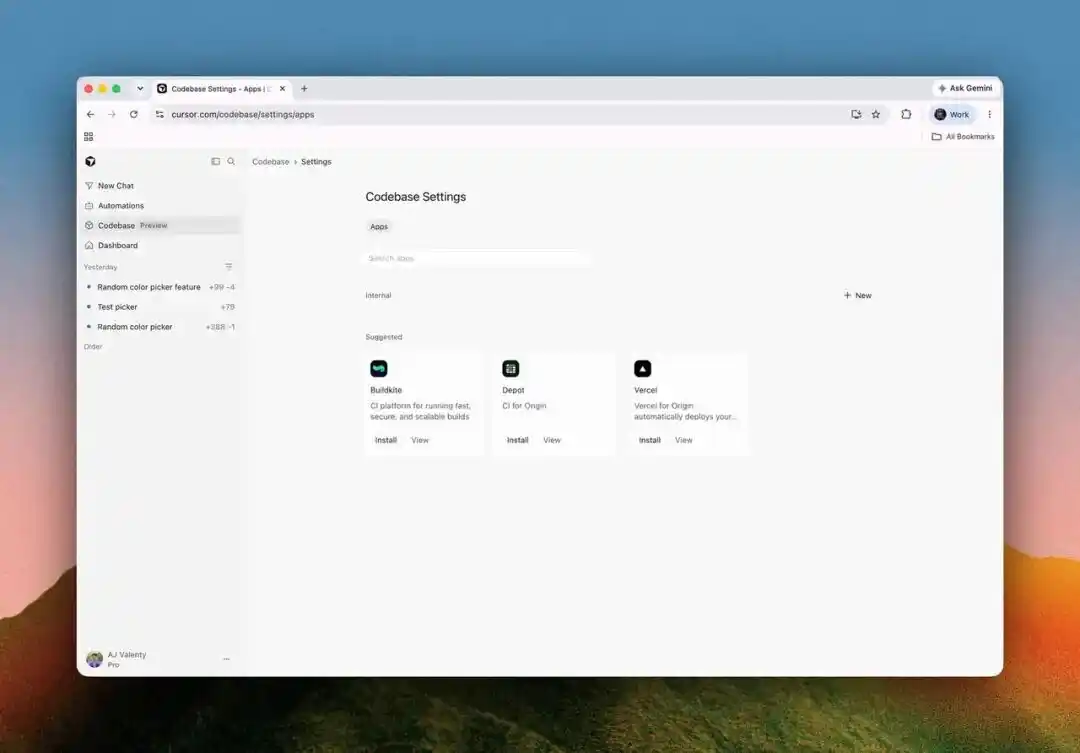Viewport: 1080px width, 753px height.
Task: Click Ask Gemini button
Action: coord(965,88)
